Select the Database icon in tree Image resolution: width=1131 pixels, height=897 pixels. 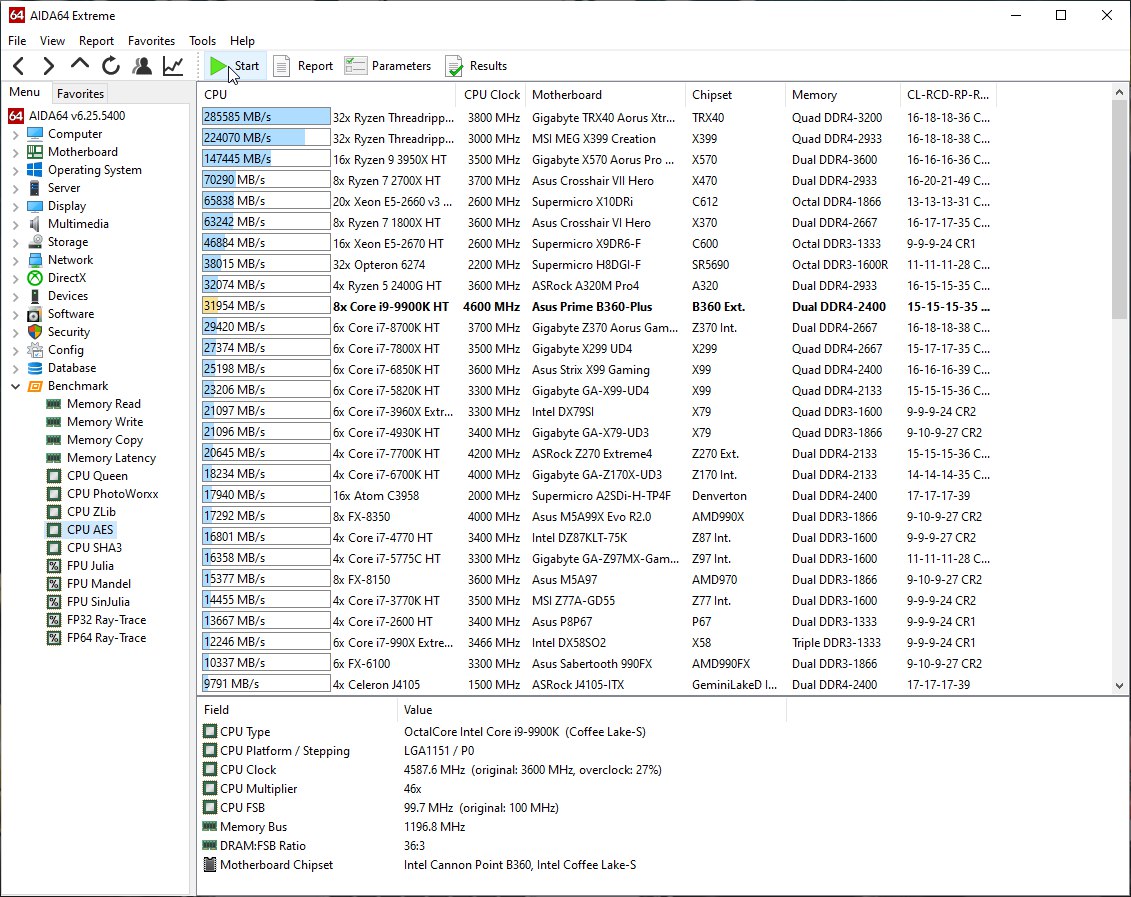35,368
